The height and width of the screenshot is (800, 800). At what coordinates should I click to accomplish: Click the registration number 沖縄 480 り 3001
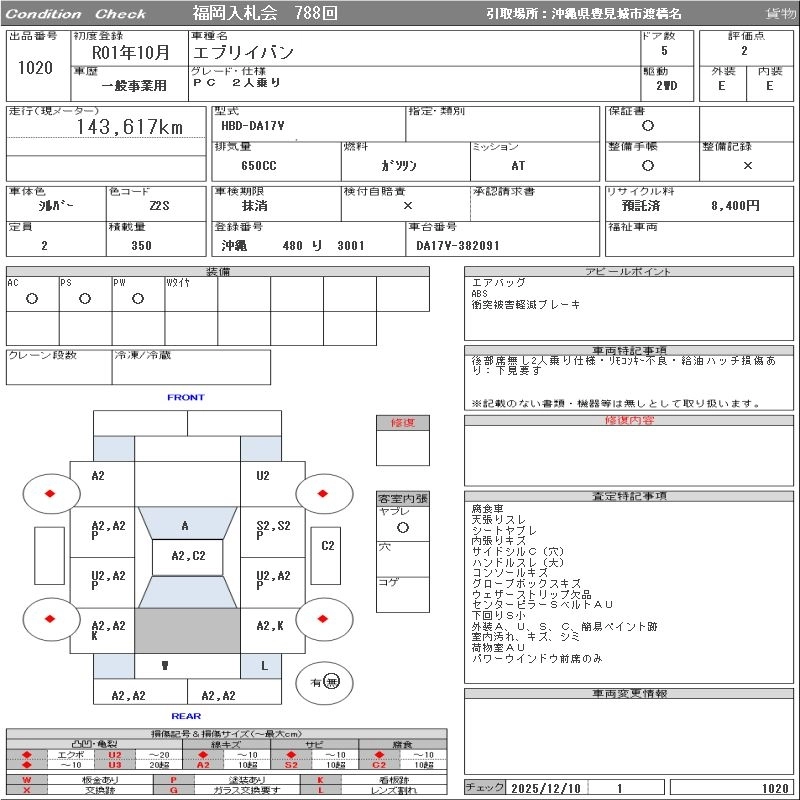pos(293,245)
